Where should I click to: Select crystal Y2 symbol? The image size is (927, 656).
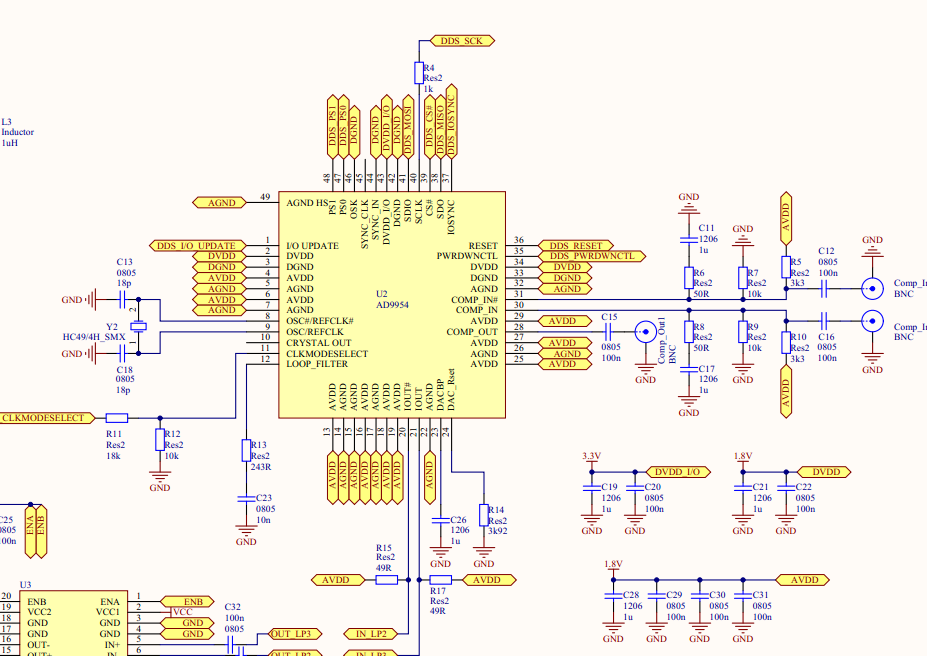pyautogui.click(x=138, y=326)
